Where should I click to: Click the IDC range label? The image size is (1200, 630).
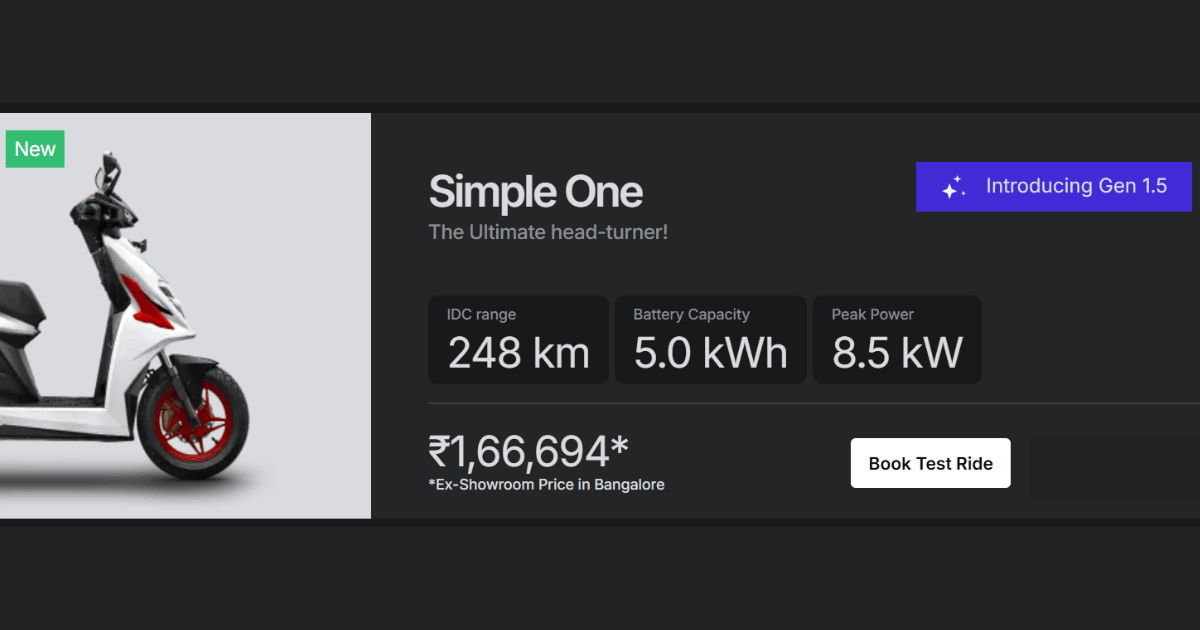pyautogui.click(x=481, y=314)
